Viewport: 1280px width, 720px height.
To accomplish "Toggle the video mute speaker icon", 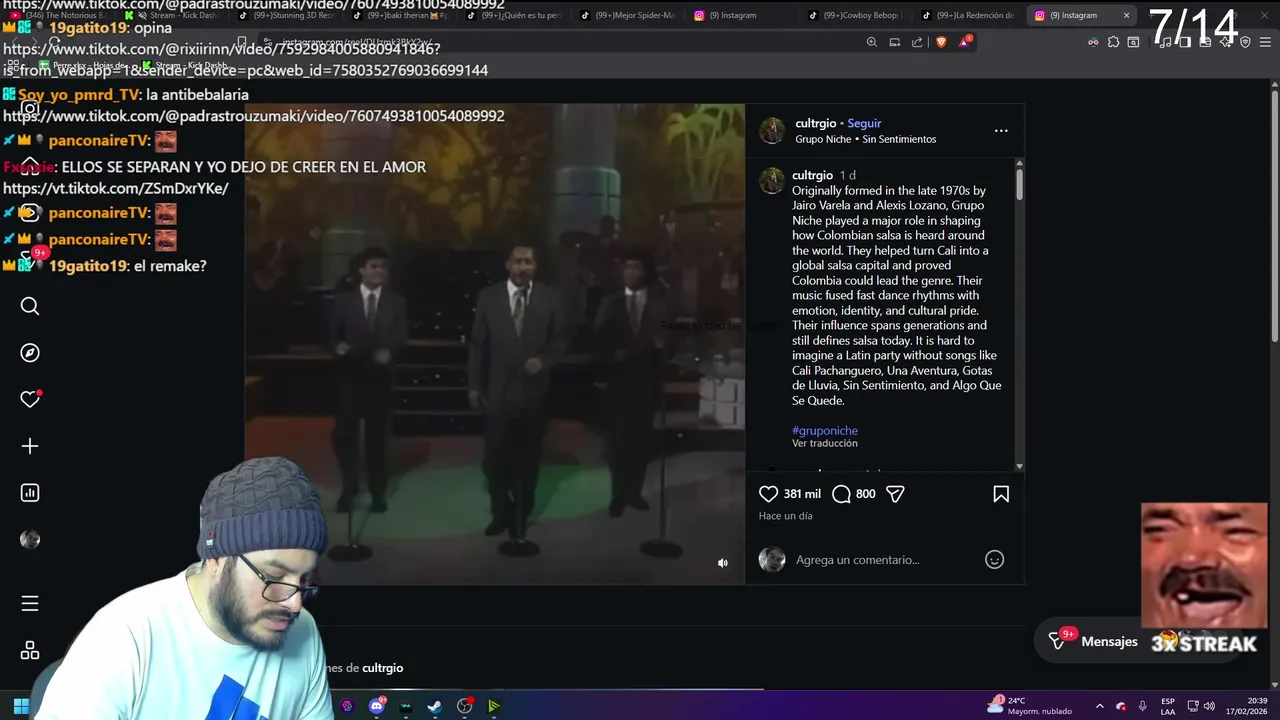I will (723, 563).
